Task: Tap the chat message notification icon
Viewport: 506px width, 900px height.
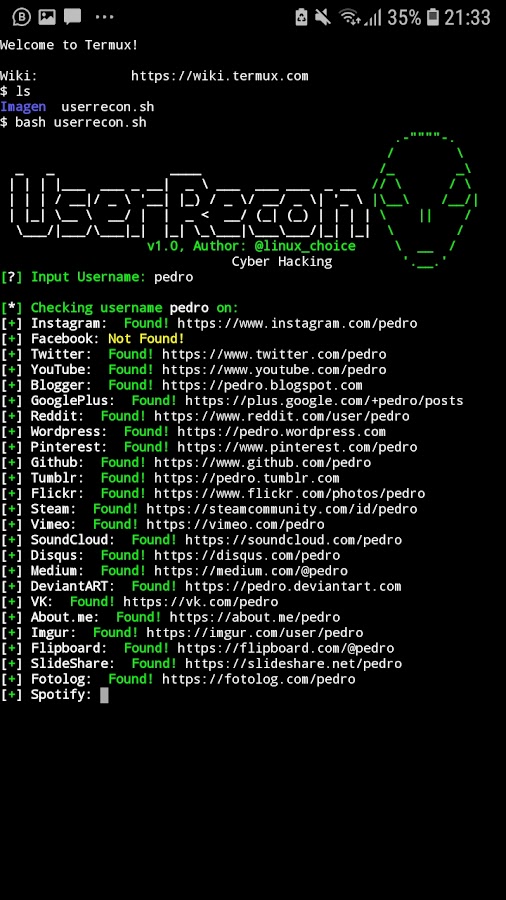Action: point(72,17)
